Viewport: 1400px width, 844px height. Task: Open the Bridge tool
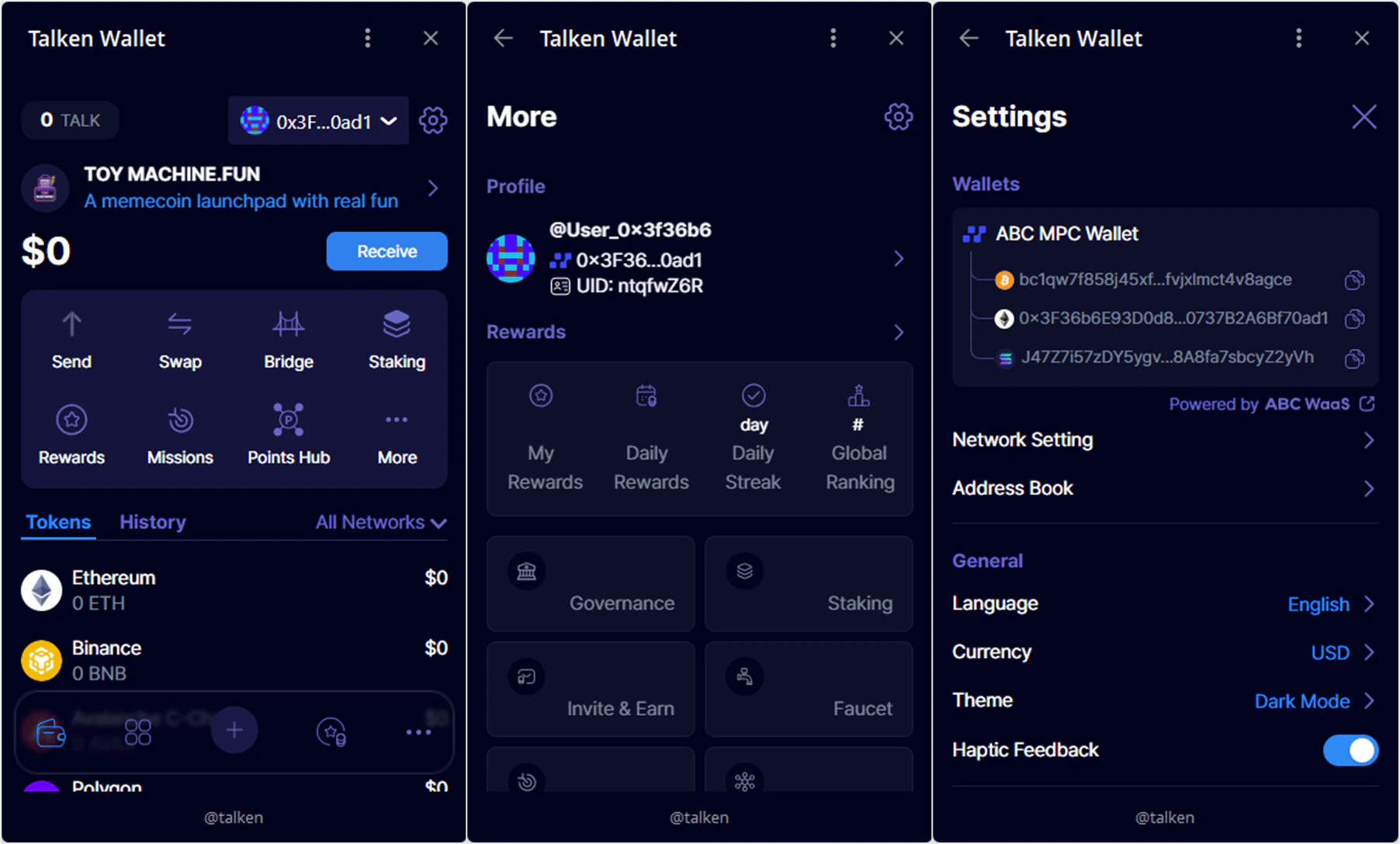(288, 340)
